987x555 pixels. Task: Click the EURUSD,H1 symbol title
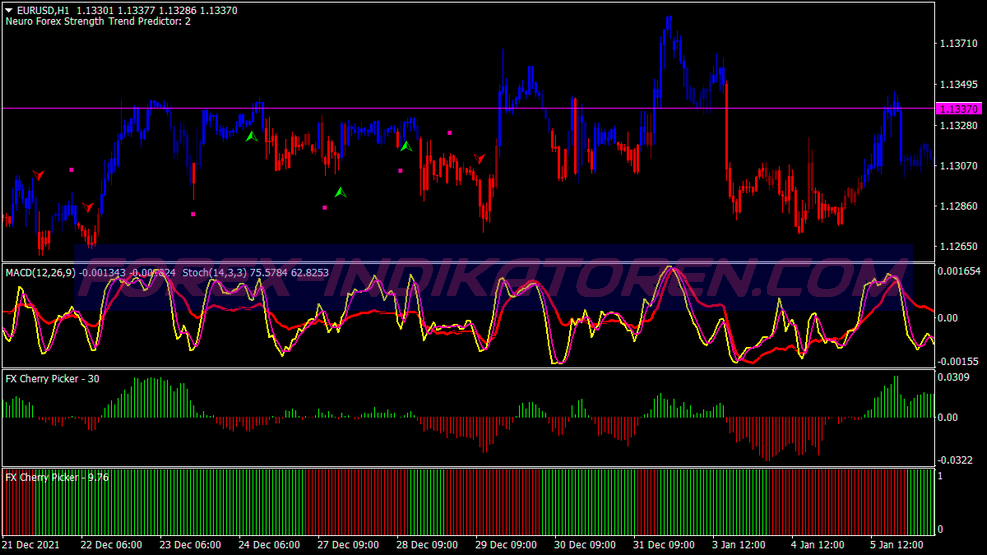pos(43,10)
